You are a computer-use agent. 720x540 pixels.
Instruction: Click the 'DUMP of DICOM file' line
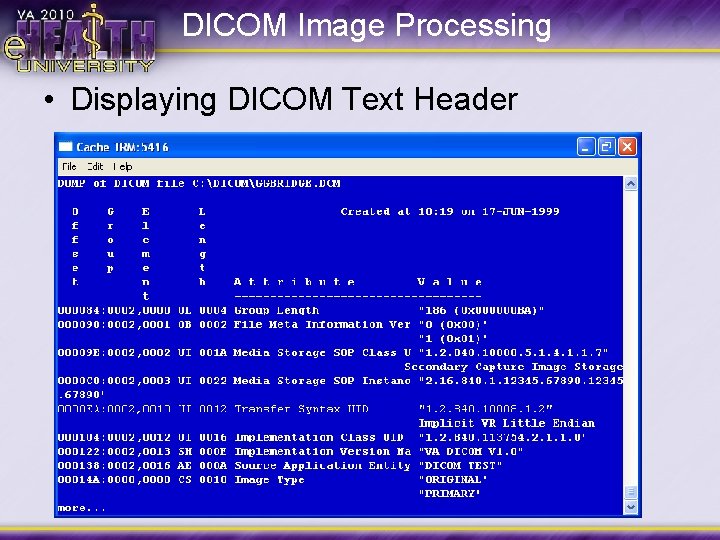pyautogui.click(x=199, y=184)
